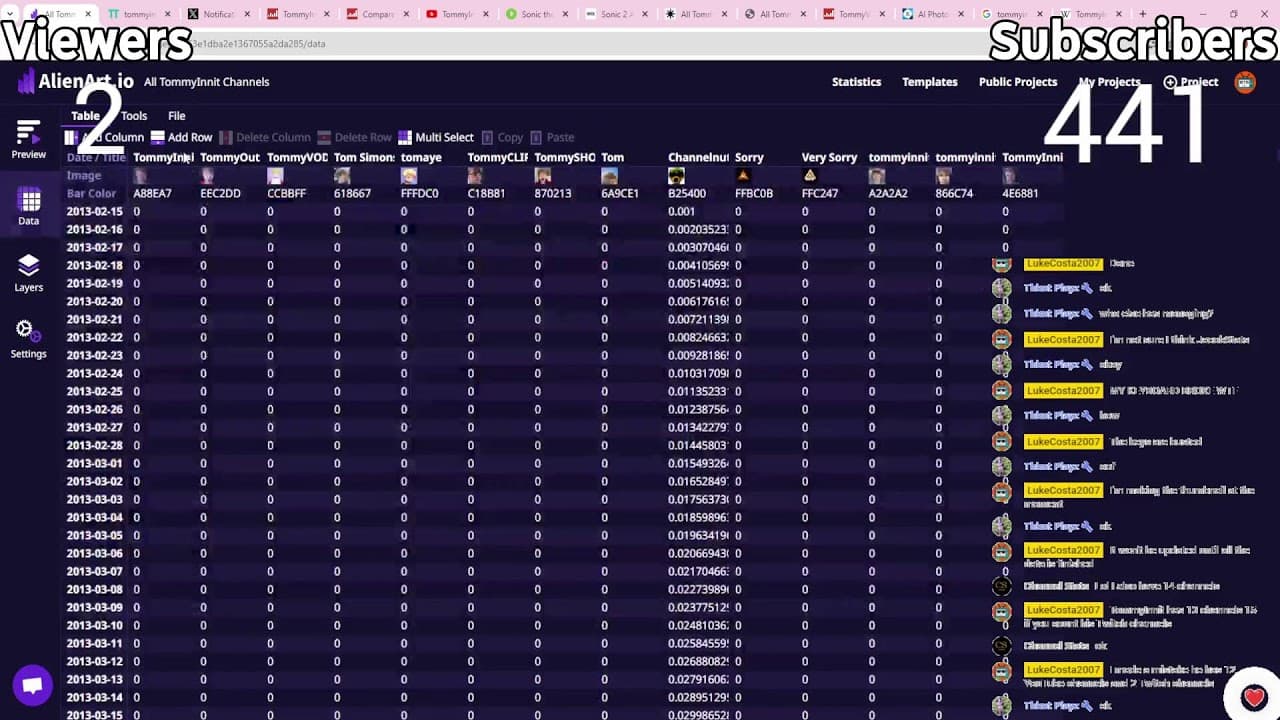Select the 2013-02-15 date row label
Image resolution: width=1280 pixels, height=720 pixels.
pos(95,212)
